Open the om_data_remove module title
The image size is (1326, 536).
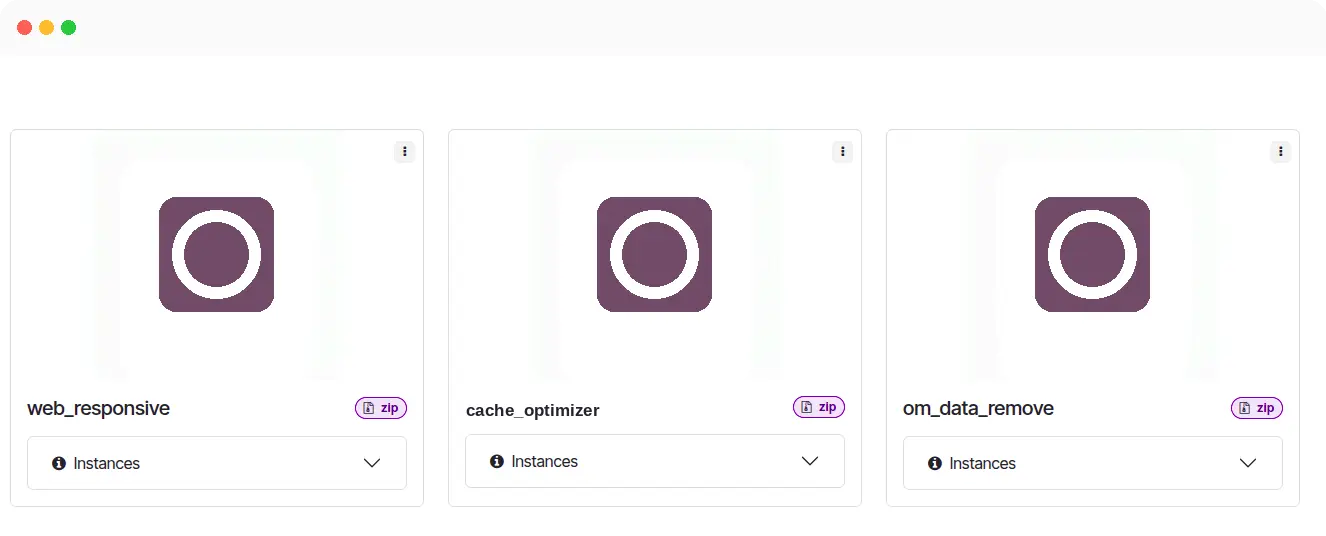978,409
